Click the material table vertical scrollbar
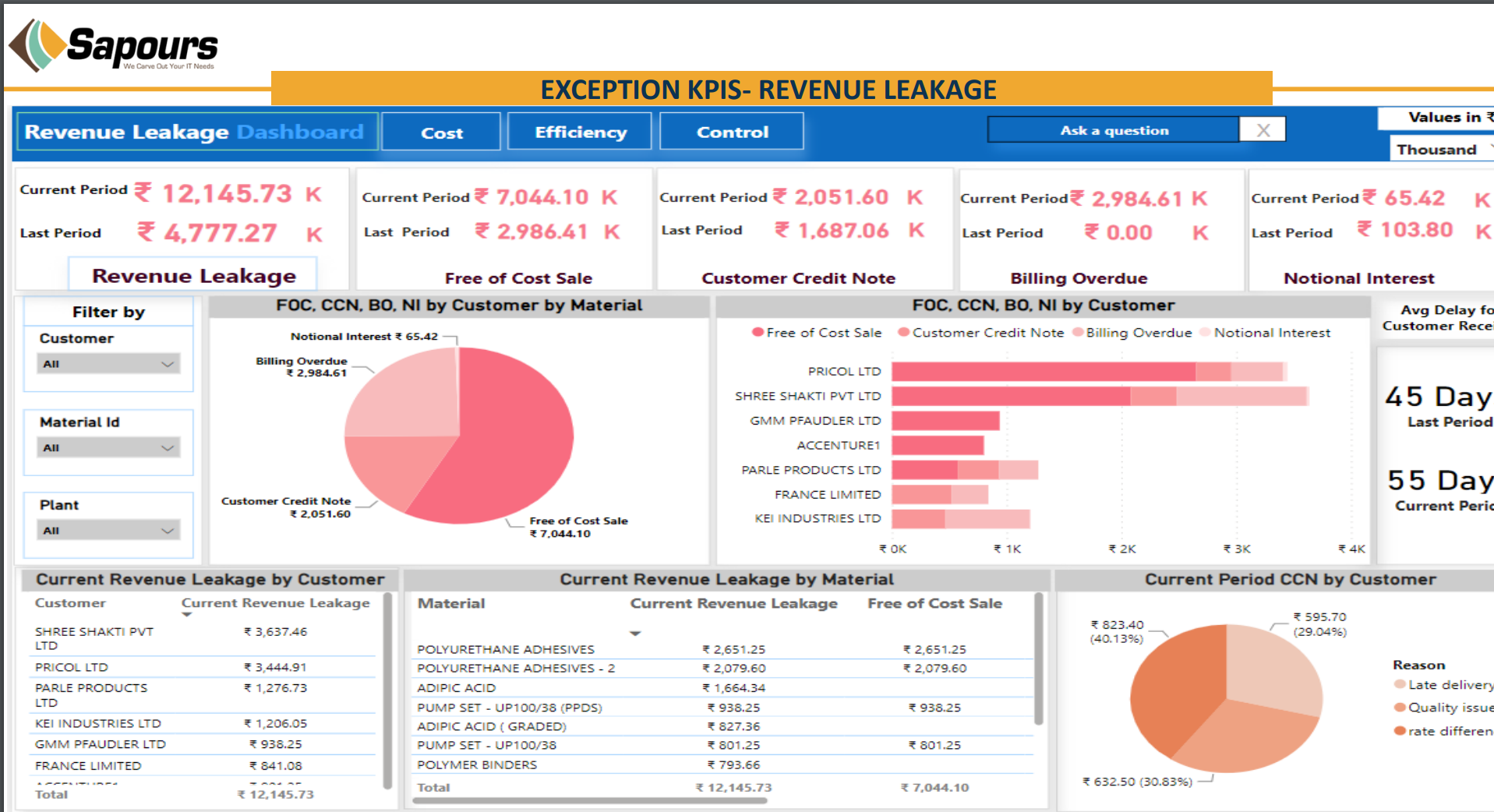1494x812 pixels. tap(1038, 659)
